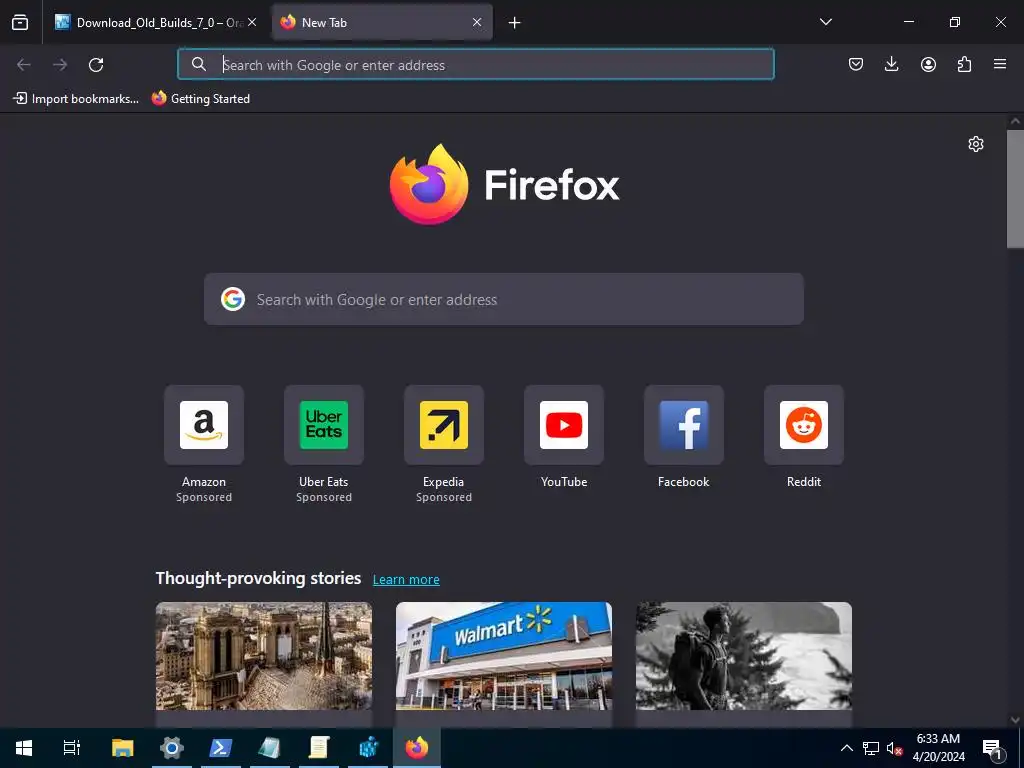This screenshot has height=768, width=1024.
Task: Open File Explorer from taskbar
Action: pos(122,748)
